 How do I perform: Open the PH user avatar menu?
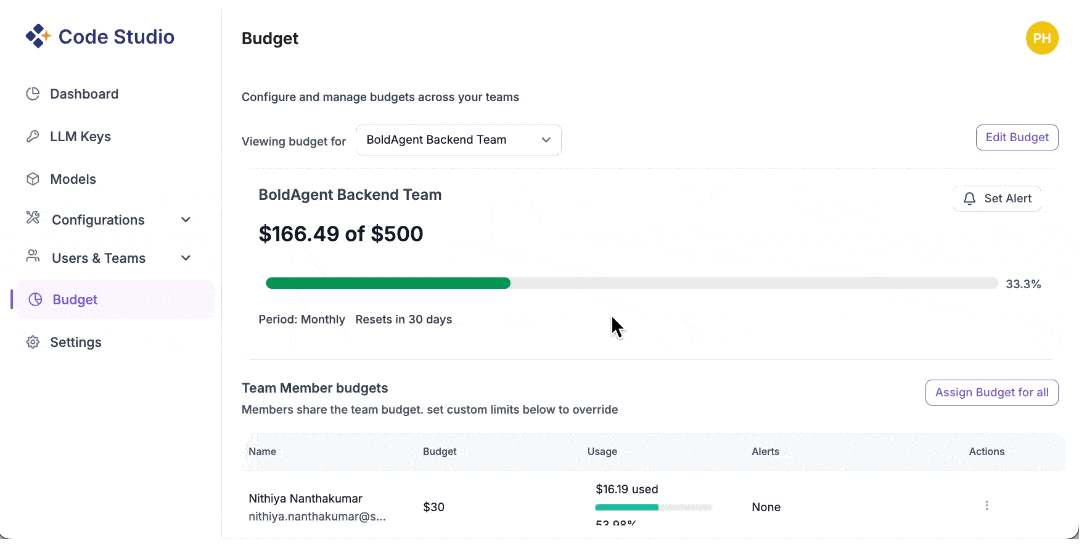[1041, 39]
